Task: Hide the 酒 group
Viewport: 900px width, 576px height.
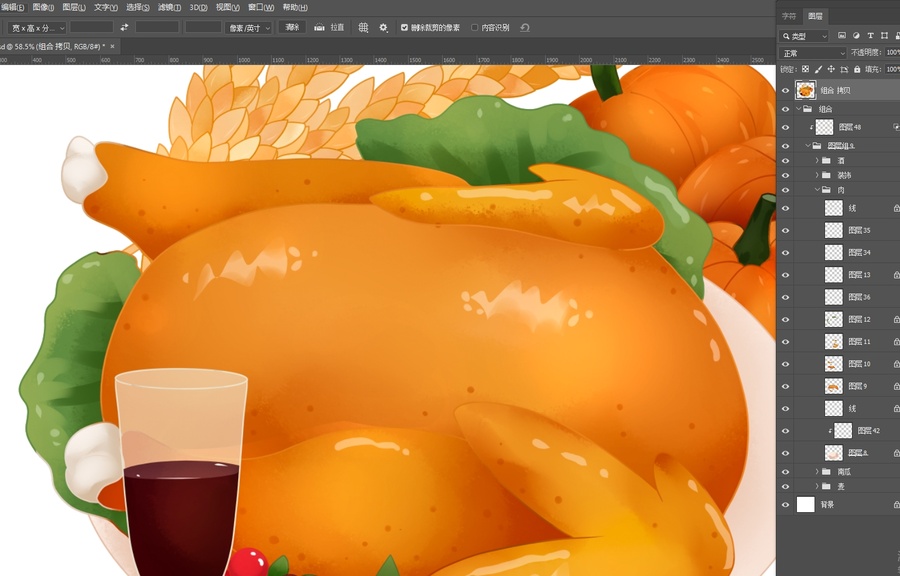Action: coord(785,161)
